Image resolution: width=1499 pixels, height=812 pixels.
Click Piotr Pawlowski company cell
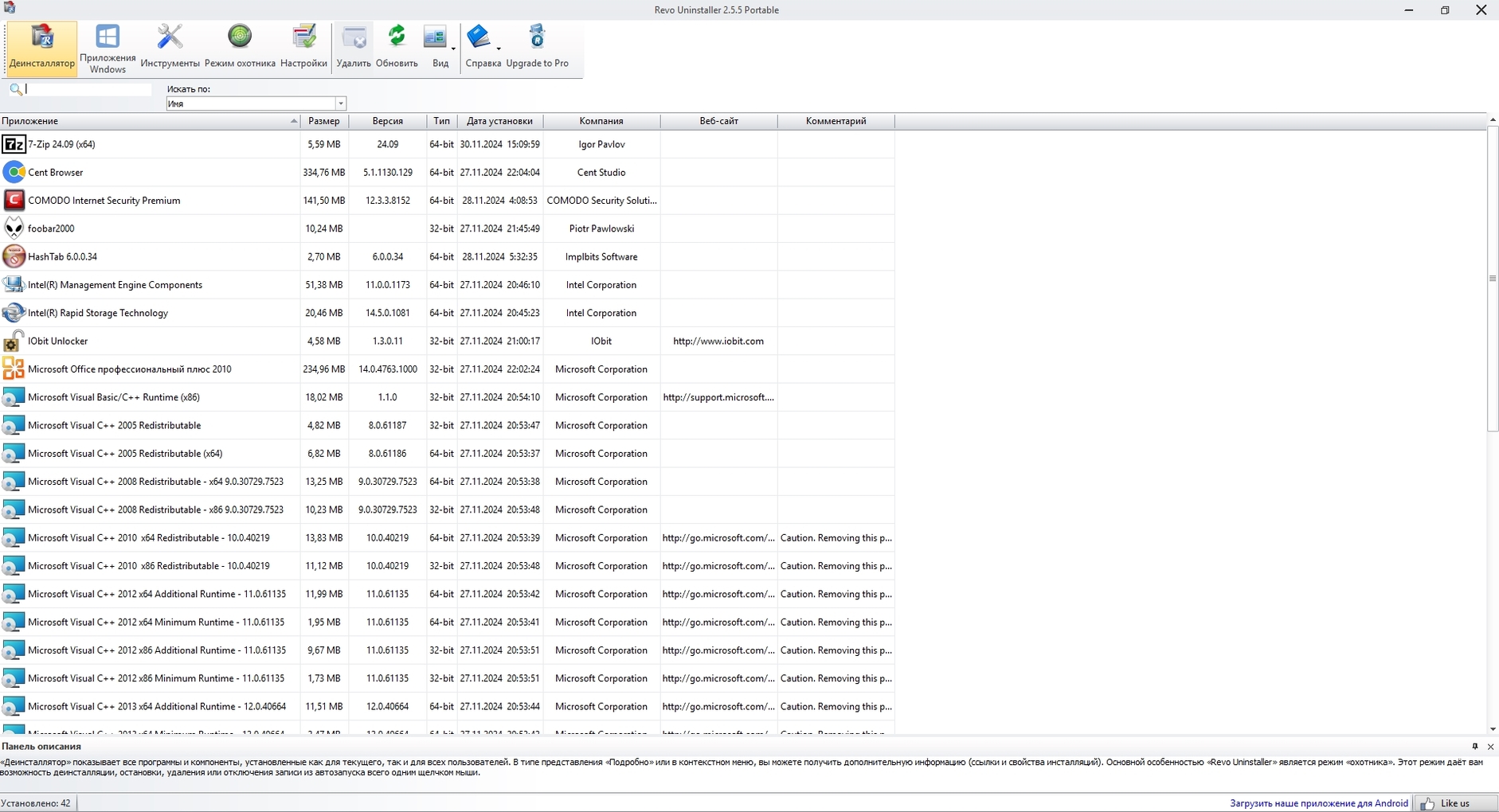click(601, 228)
